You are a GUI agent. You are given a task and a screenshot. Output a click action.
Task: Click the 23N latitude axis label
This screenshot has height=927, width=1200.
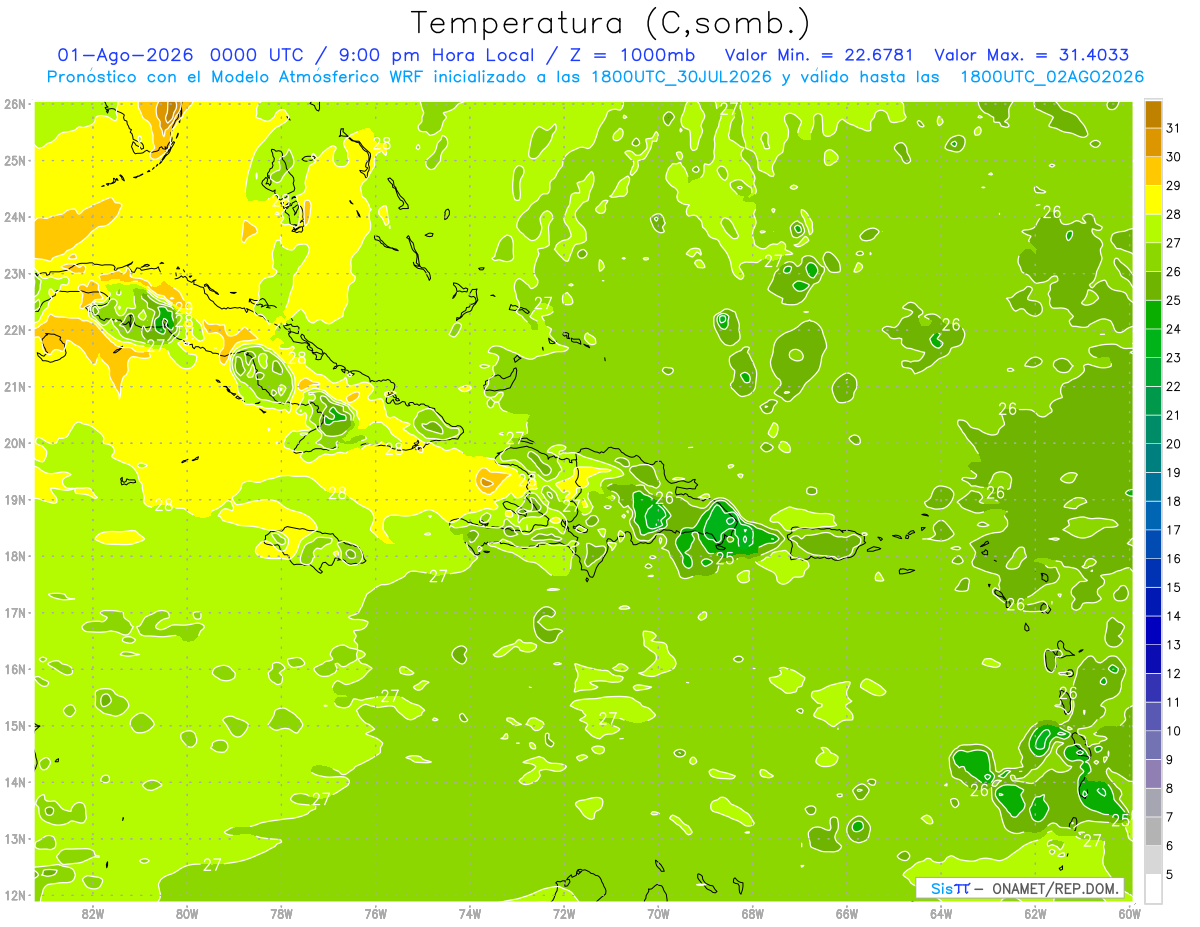coord(15,273)
